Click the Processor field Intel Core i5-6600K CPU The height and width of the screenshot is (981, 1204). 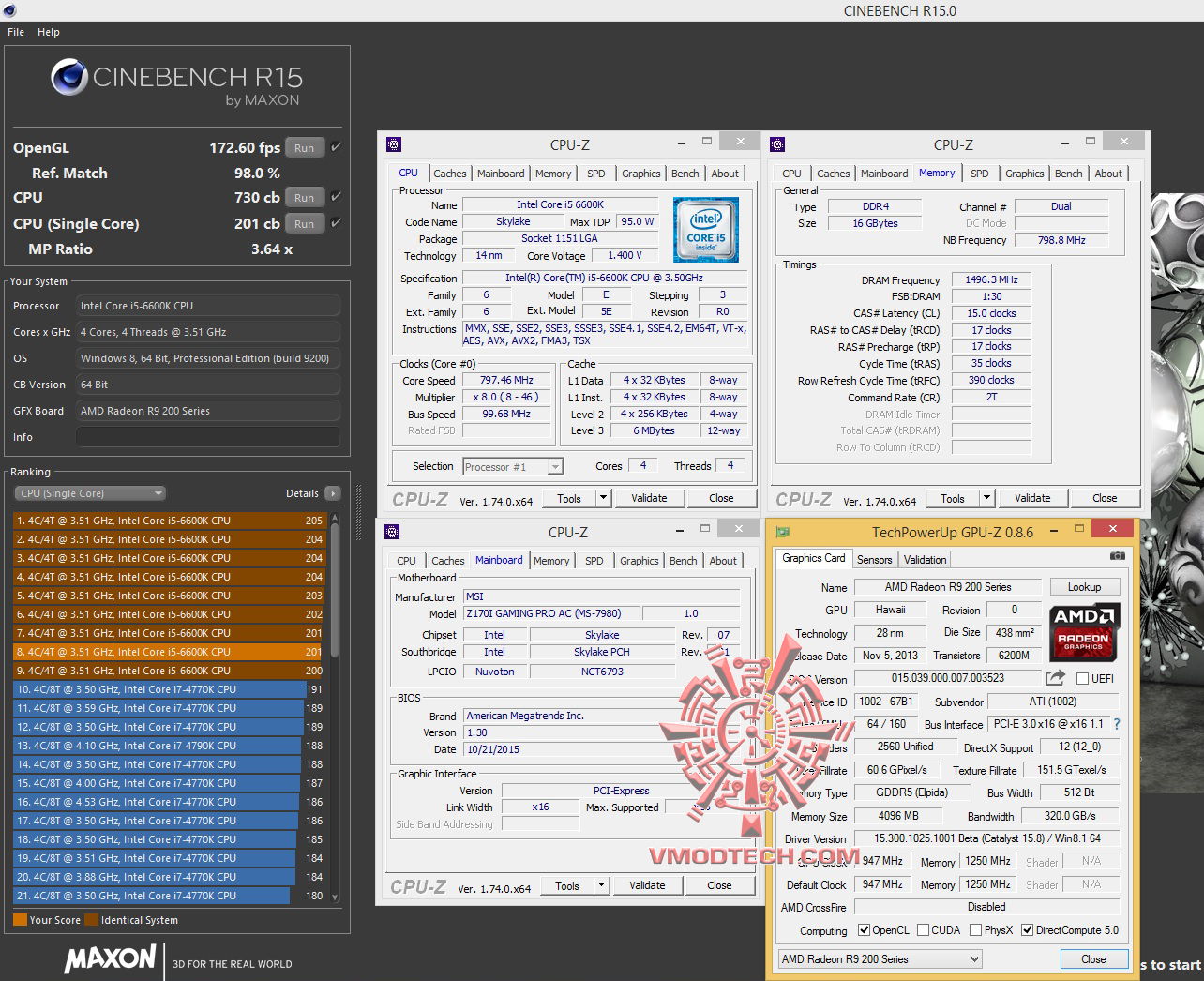208,306
